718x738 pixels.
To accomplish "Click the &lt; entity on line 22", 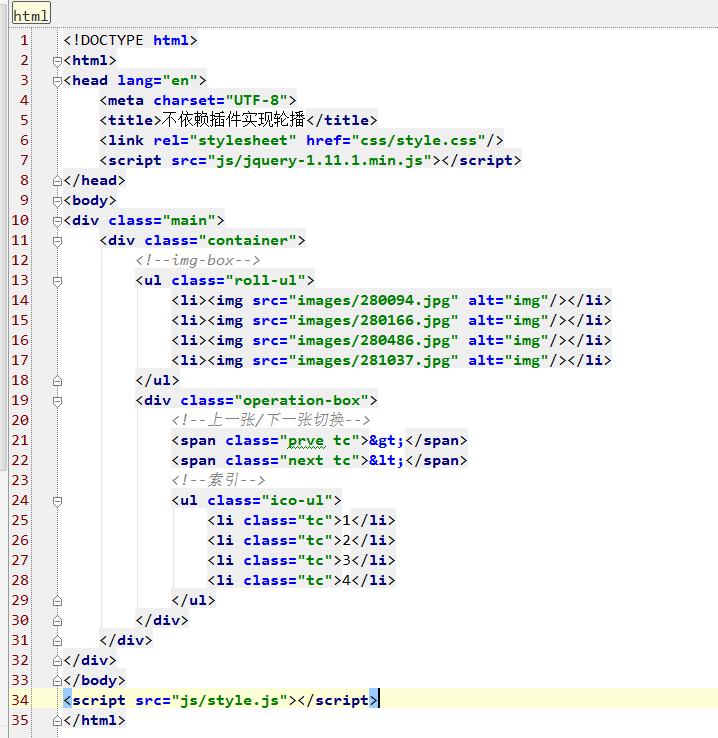I will coord(386,460).
